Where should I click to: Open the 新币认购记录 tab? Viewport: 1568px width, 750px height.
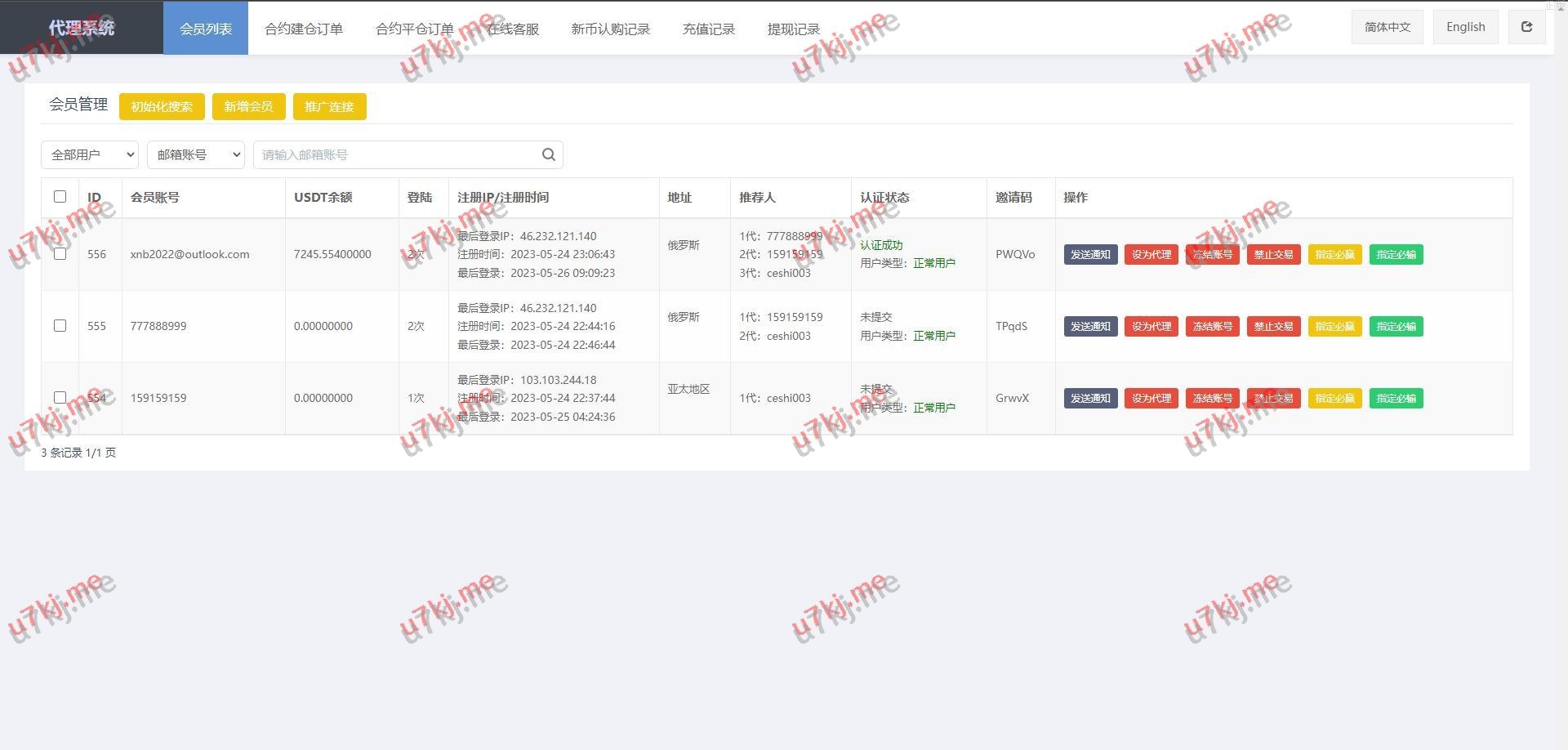pos(610,29)
